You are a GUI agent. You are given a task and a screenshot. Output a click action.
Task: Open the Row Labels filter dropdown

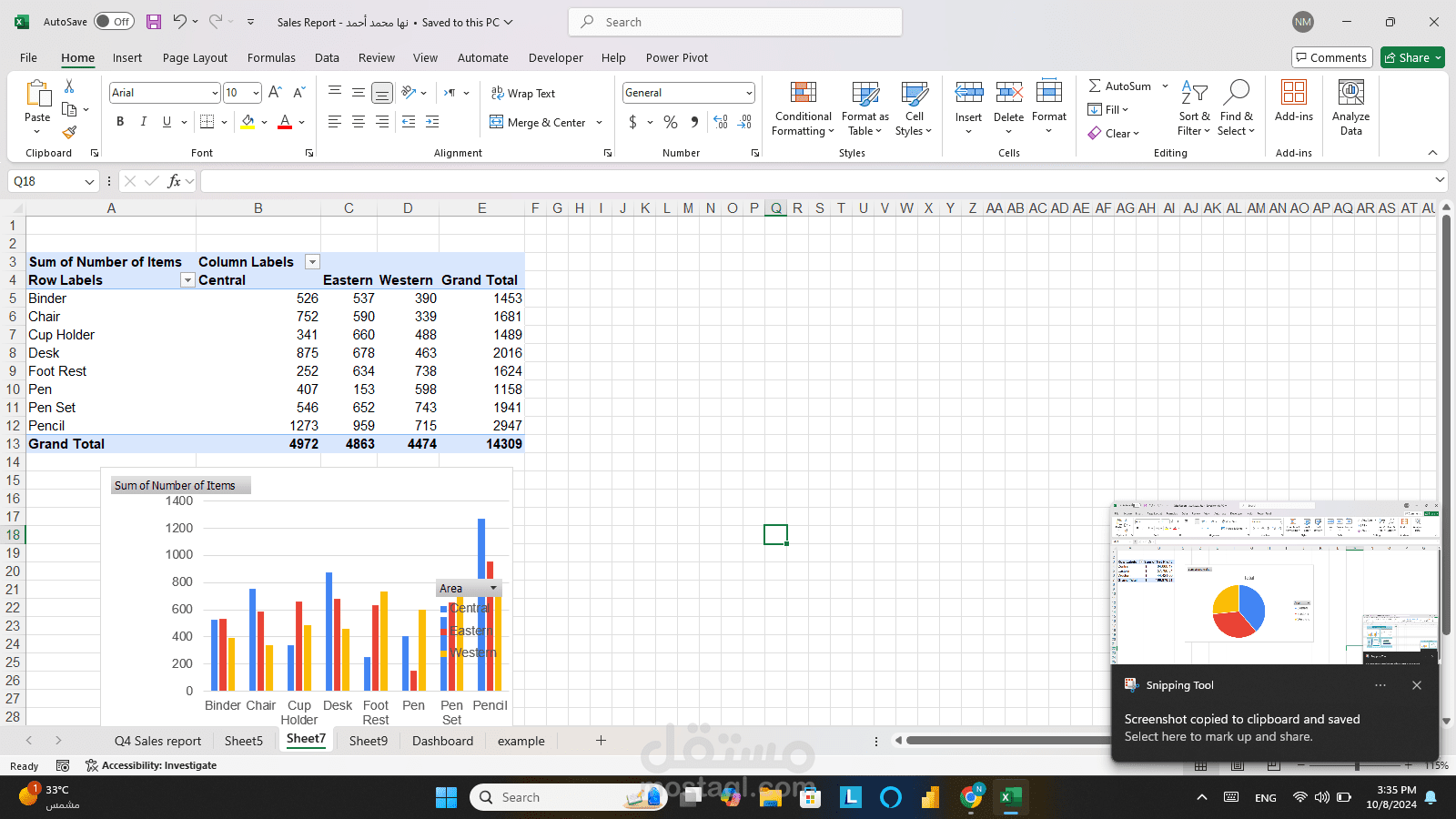tap(187, 280)
